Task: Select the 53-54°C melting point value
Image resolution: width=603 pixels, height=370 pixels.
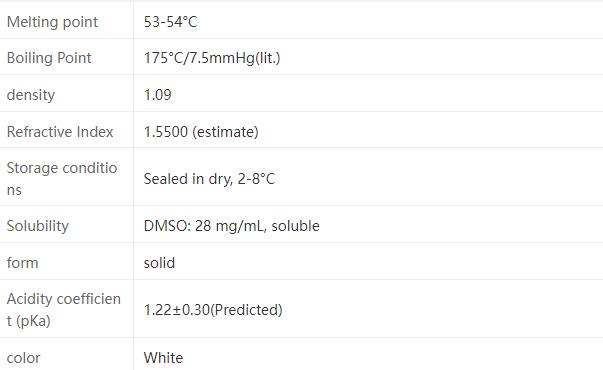Action: (170, 22)
